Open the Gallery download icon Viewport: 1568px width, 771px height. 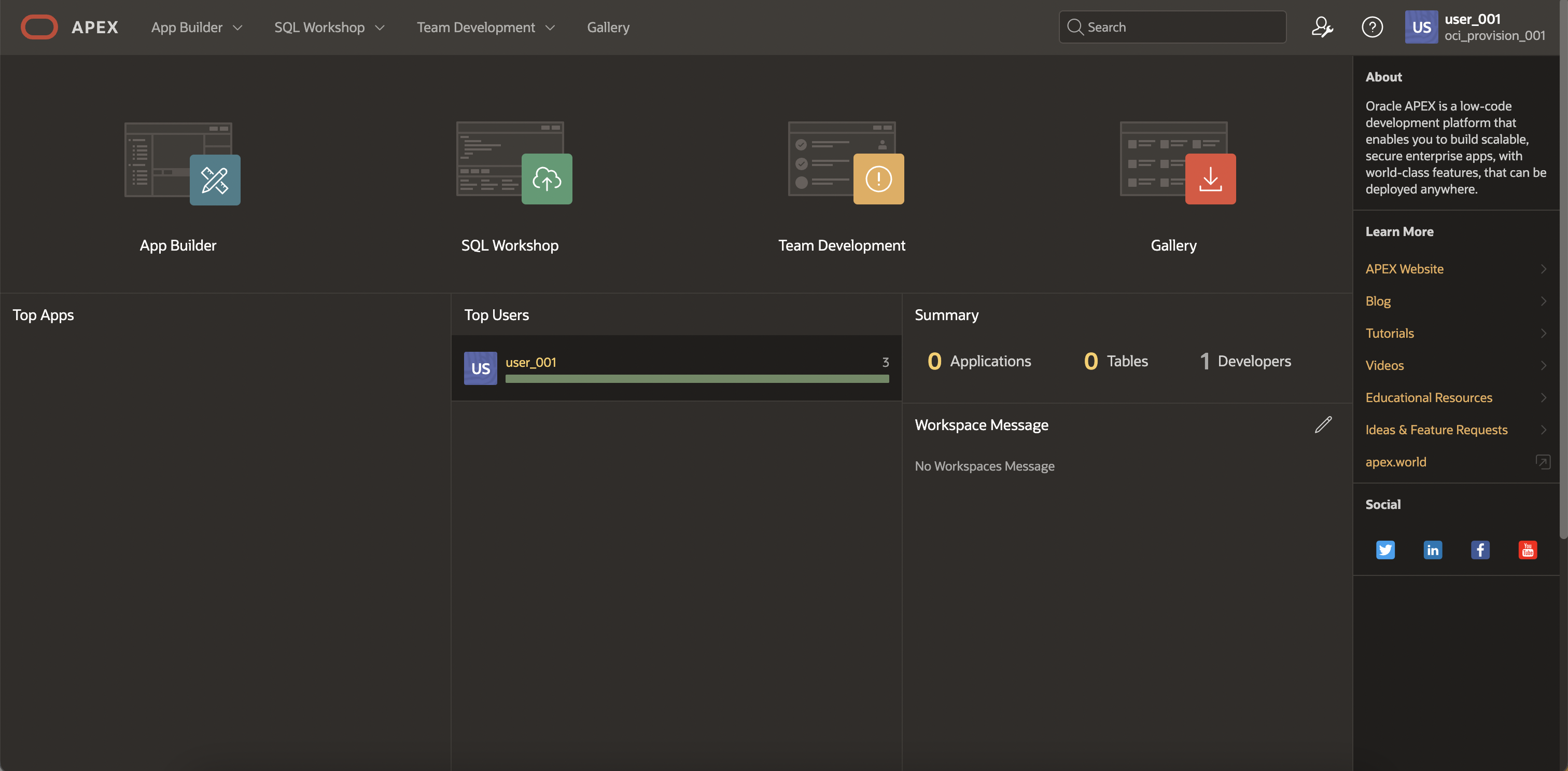[x=1210, y=179]
